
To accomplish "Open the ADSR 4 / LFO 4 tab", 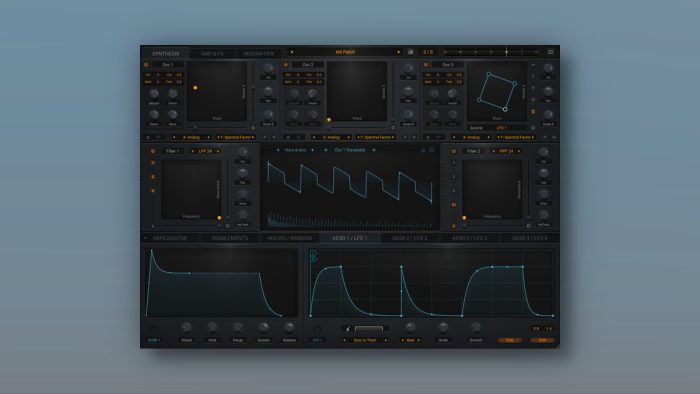I will 529,238.
